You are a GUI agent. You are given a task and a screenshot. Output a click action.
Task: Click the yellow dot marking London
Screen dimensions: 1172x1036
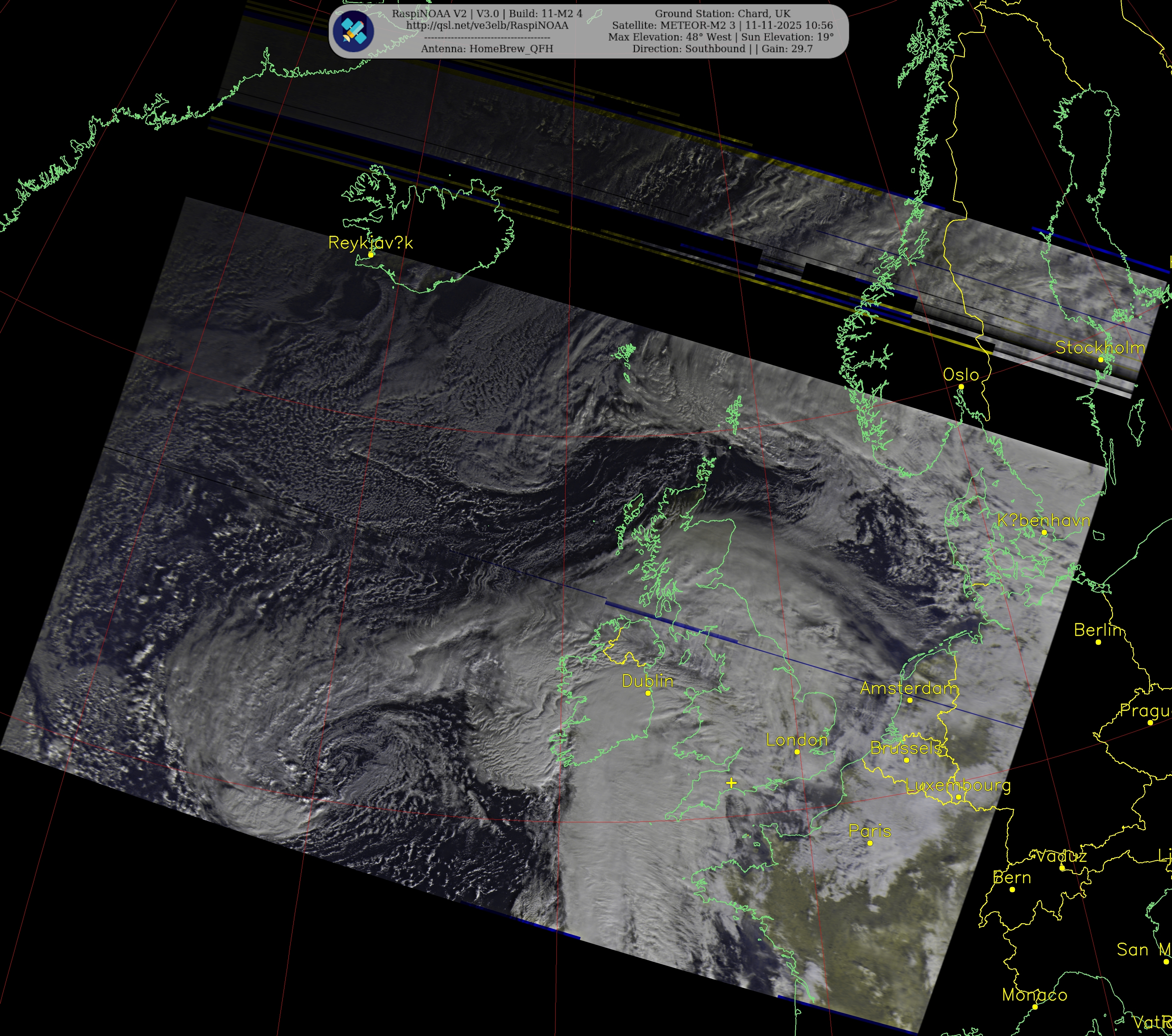pyautogui.click(x=797, y=752)
